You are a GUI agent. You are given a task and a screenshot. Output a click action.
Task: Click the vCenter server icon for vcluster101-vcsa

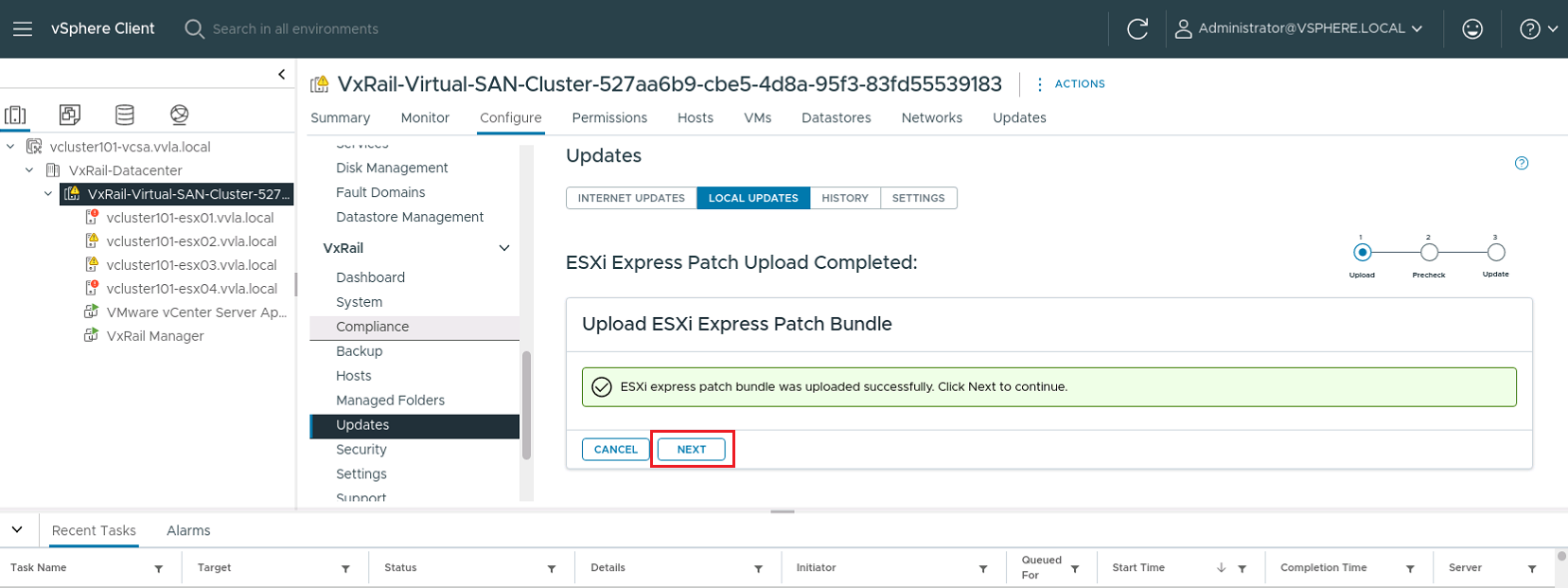pos(34,147)
